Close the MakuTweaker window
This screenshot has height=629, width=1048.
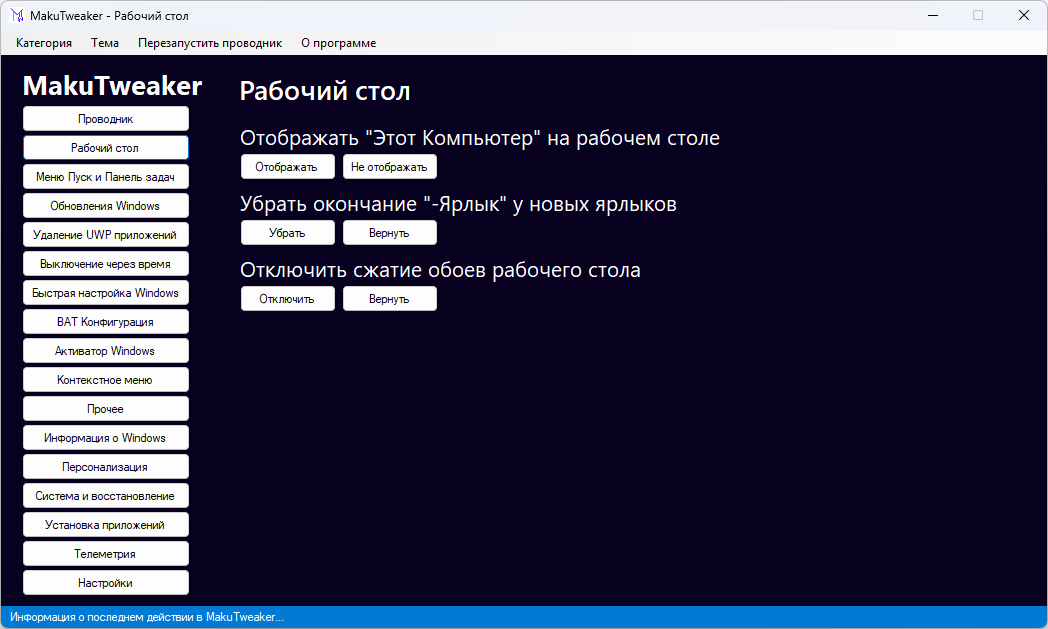tap(1023, 15)
